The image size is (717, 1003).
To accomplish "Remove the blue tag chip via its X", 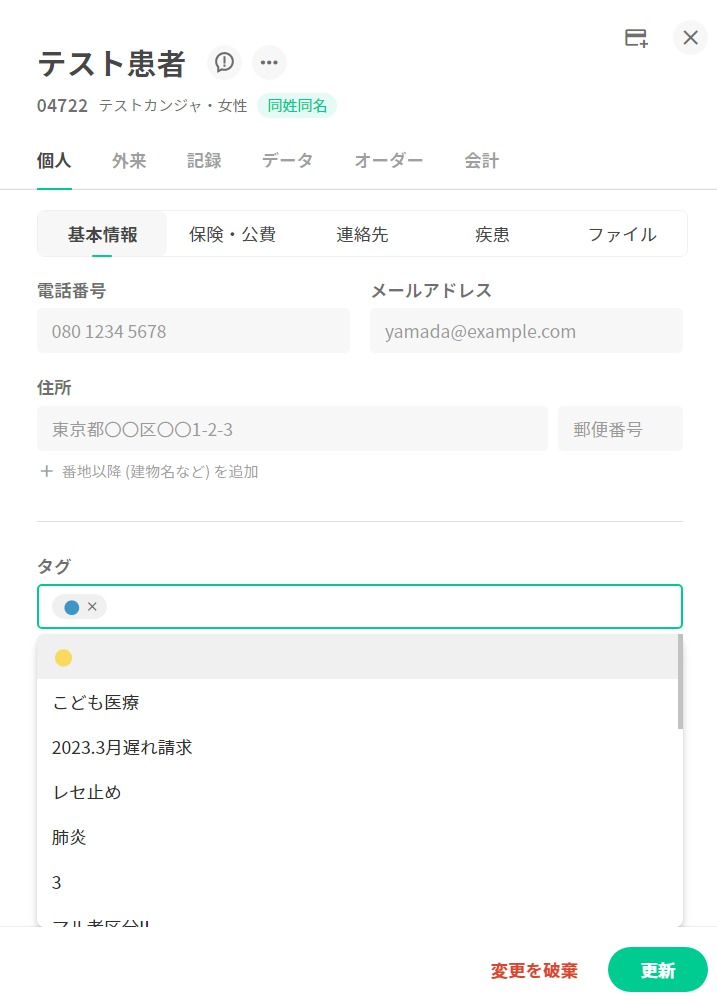I will pos(92,606).
